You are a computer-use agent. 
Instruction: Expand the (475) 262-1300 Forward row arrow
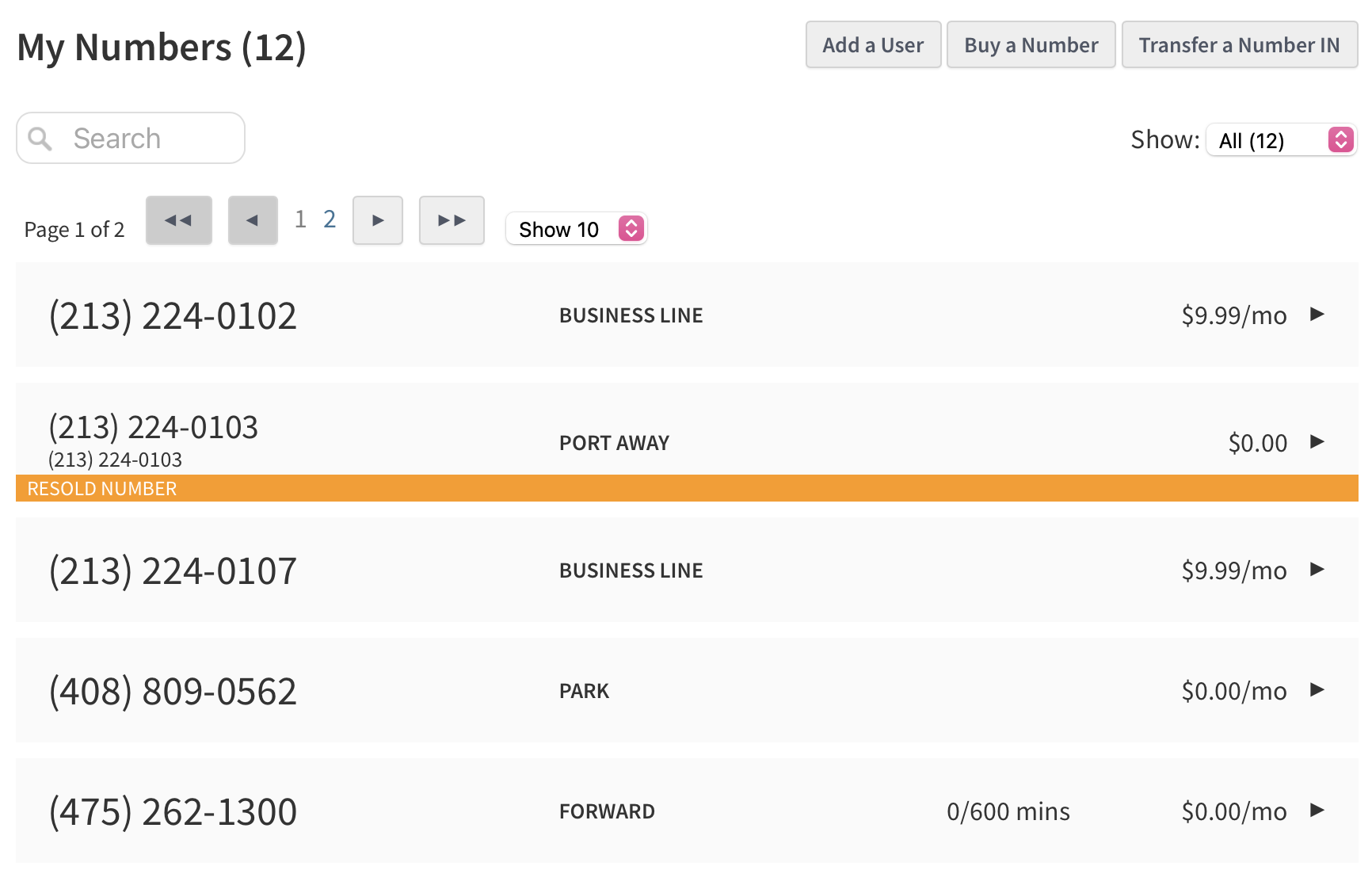point(1317,811)
